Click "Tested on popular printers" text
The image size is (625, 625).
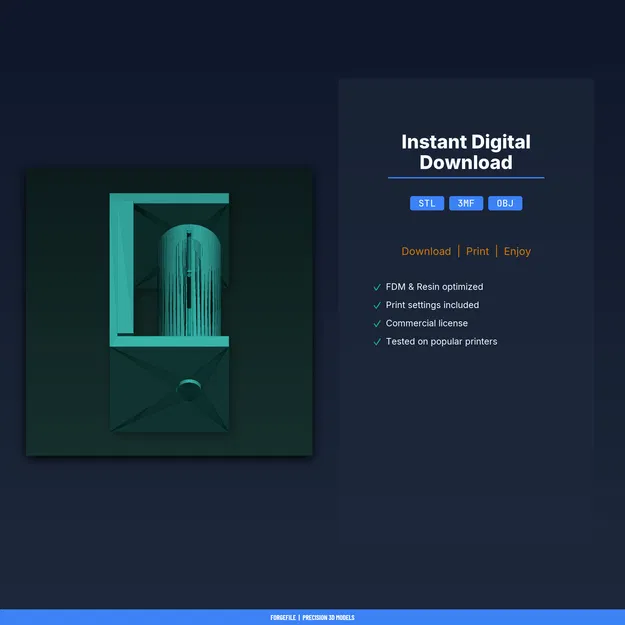coord(441,342)
